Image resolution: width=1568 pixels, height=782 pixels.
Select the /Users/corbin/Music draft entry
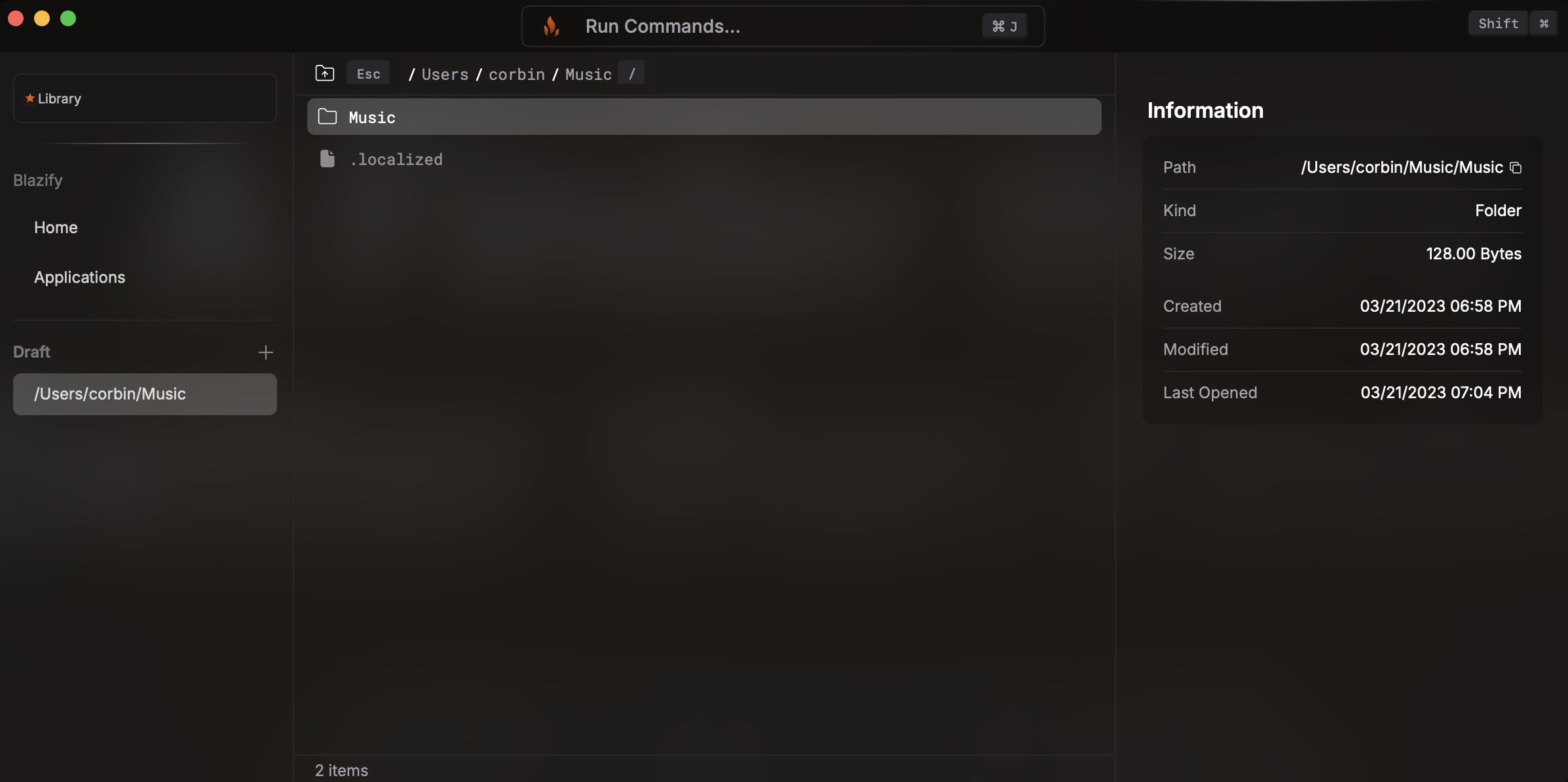click(145, 394)
